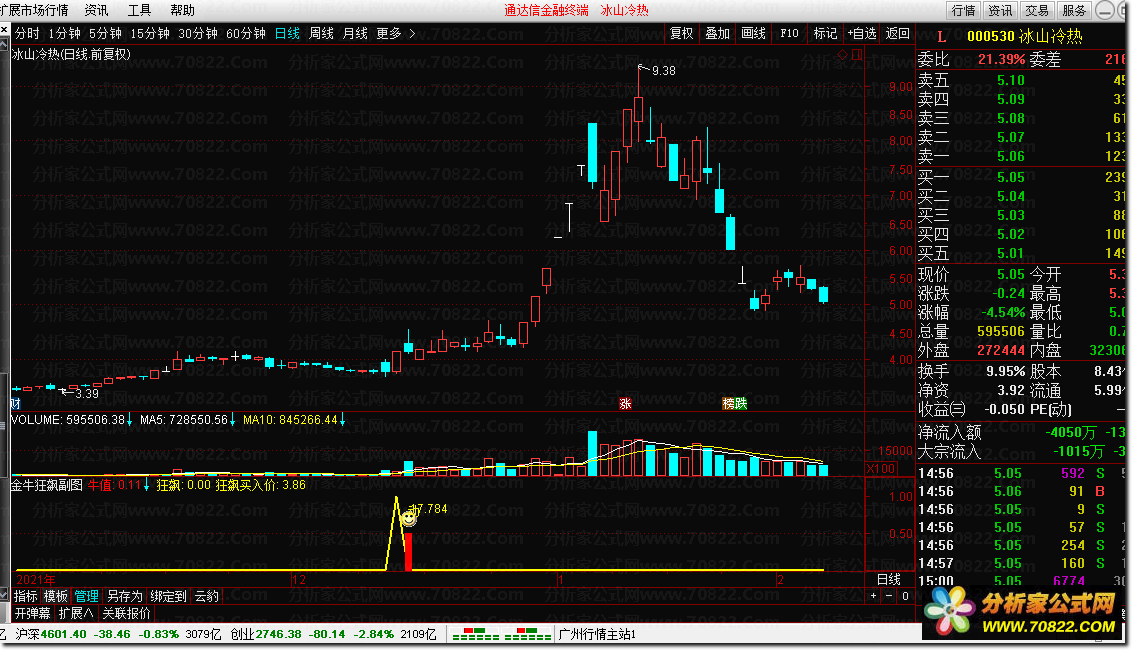Click the 叠加 overlay button
This screenshot has width=1134, height=651.
tap(717, 33)
